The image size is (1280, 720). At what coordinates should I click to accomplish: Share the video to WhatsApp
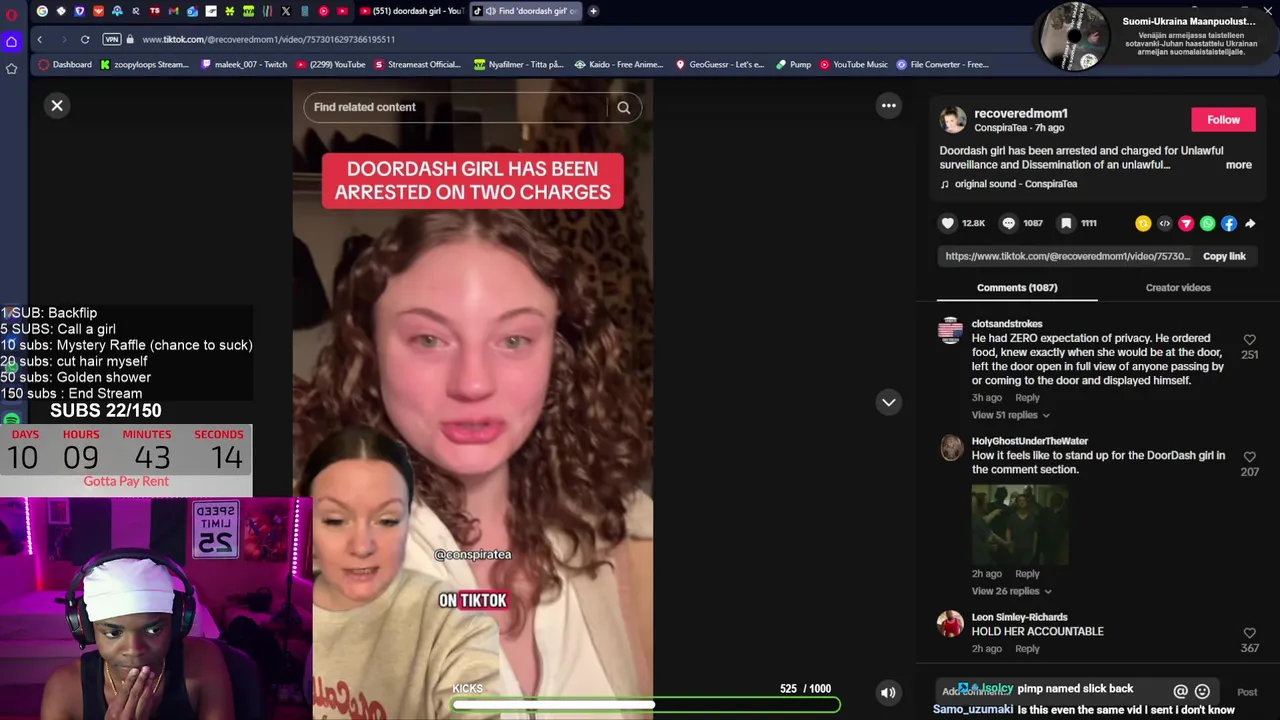[x=1207, y=224]
